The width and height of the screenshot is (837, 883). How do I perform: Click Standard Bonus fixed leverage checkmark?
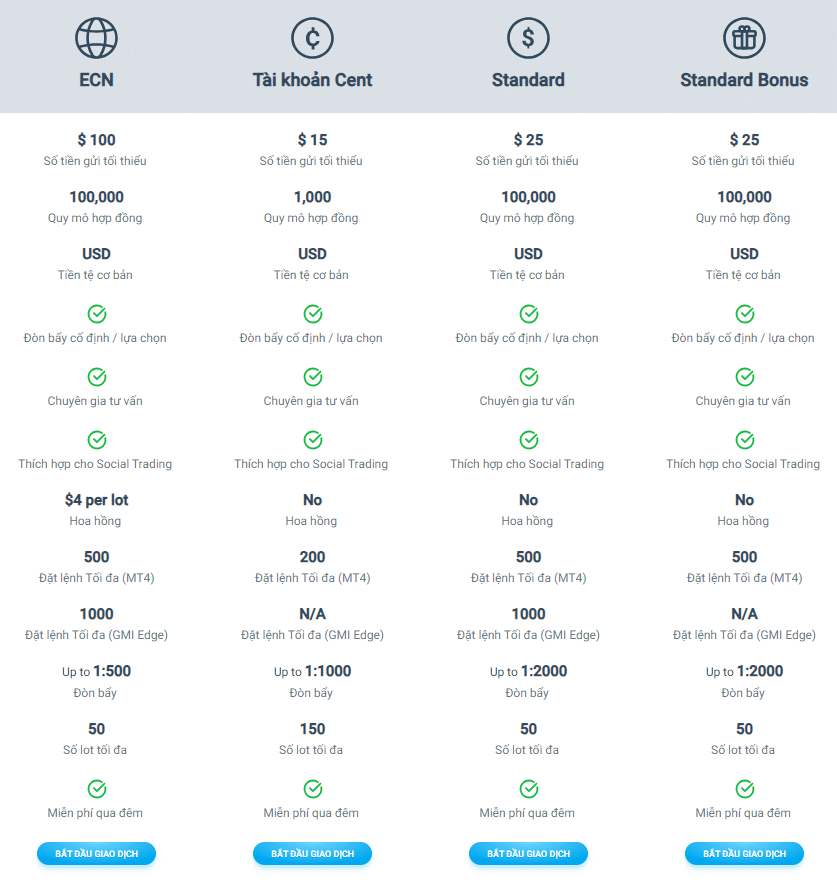pos(745,314)
